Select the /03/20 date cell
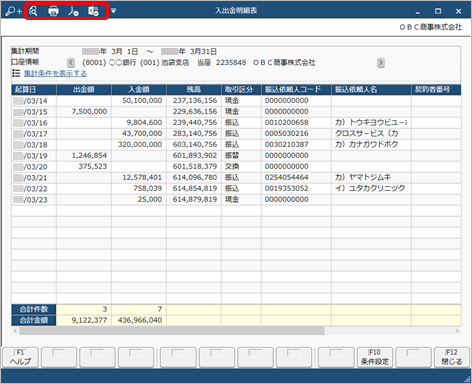472x384 pixels. point(34,167)
